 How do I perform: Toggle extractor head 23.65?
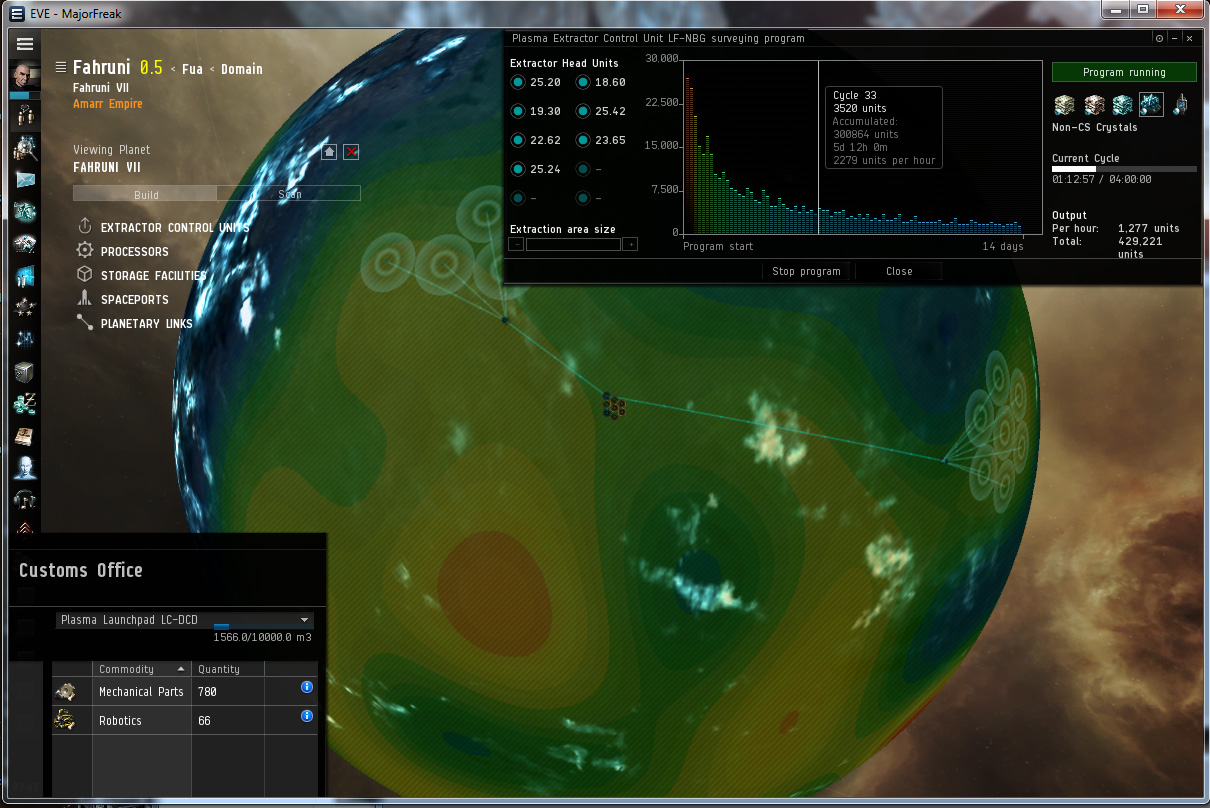(582, 141)
